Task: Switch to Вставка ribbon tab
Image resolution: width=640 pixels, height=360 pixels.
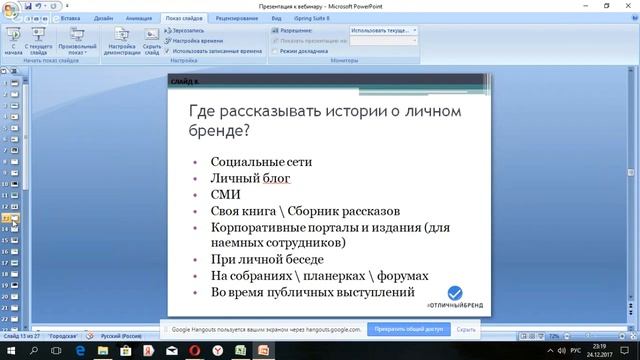Action: pyautogui.click(x=70, y=18)
